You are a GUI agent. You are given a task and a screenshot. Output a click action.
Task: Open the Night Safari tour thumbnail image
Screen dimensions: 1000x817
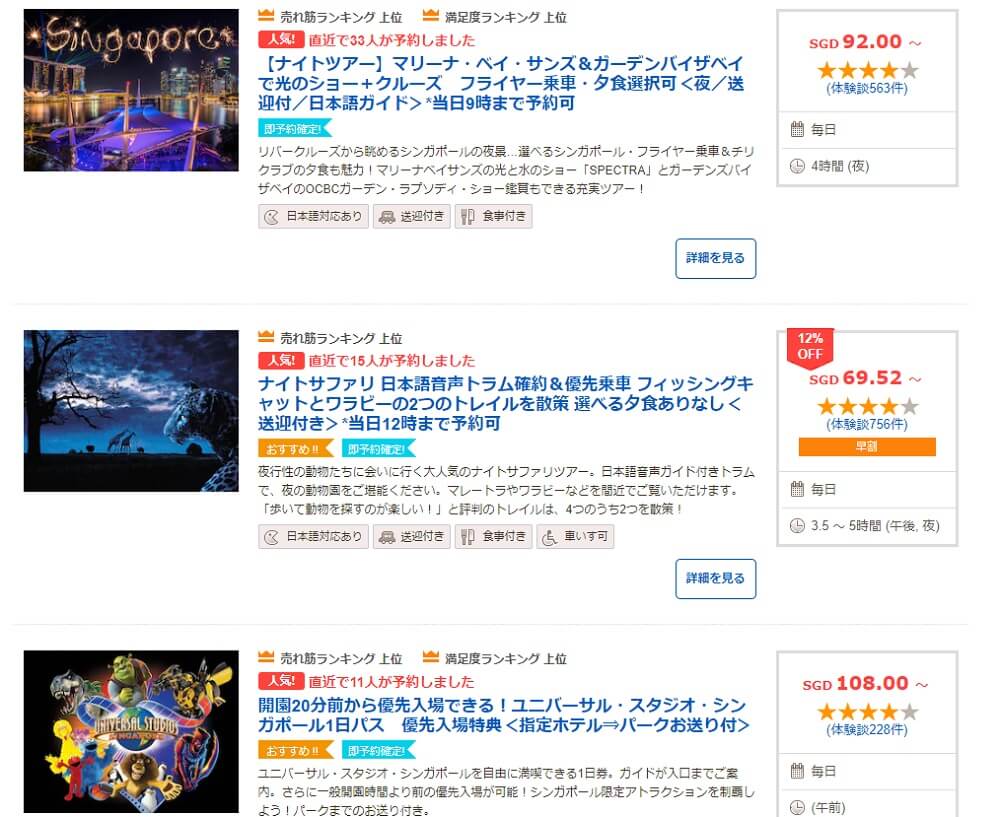131,411
